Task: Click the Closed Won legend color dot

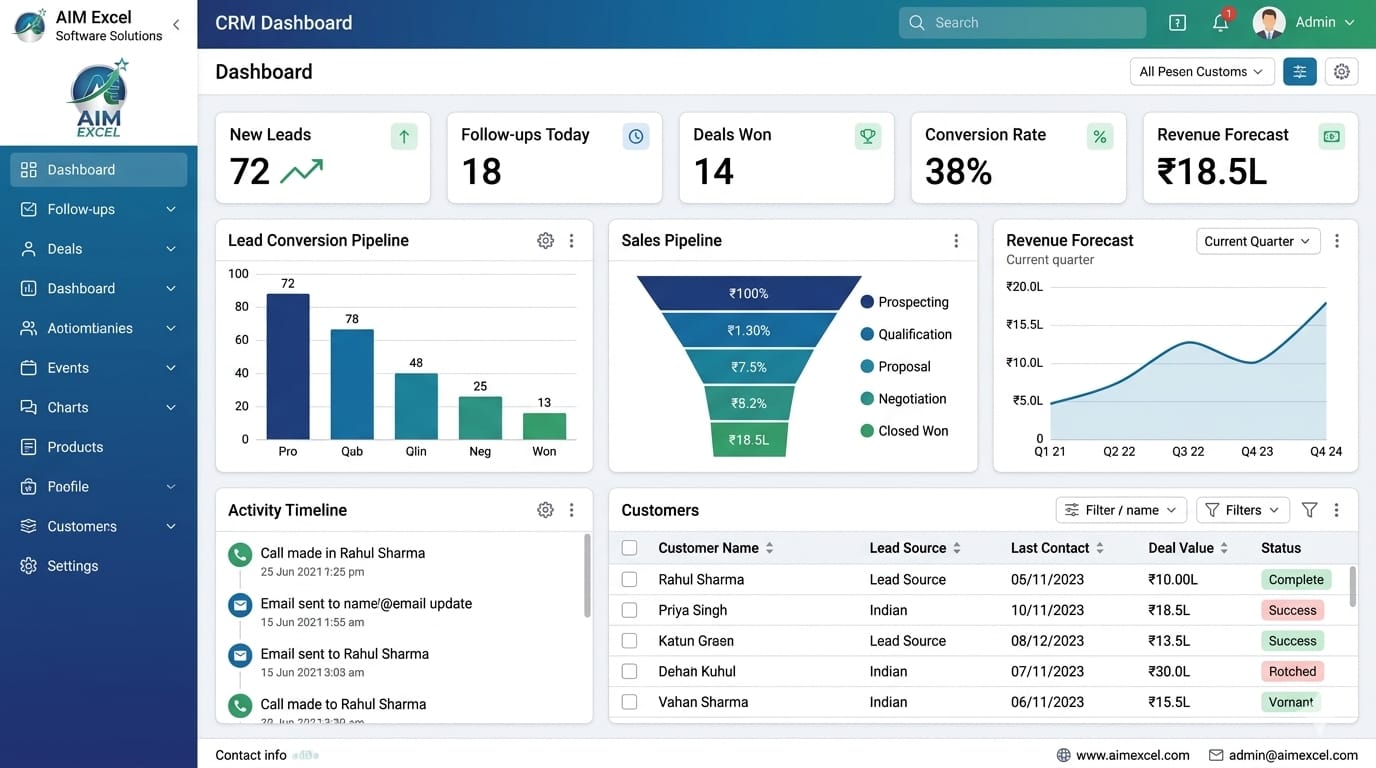Action: click(x=867, y=431)
